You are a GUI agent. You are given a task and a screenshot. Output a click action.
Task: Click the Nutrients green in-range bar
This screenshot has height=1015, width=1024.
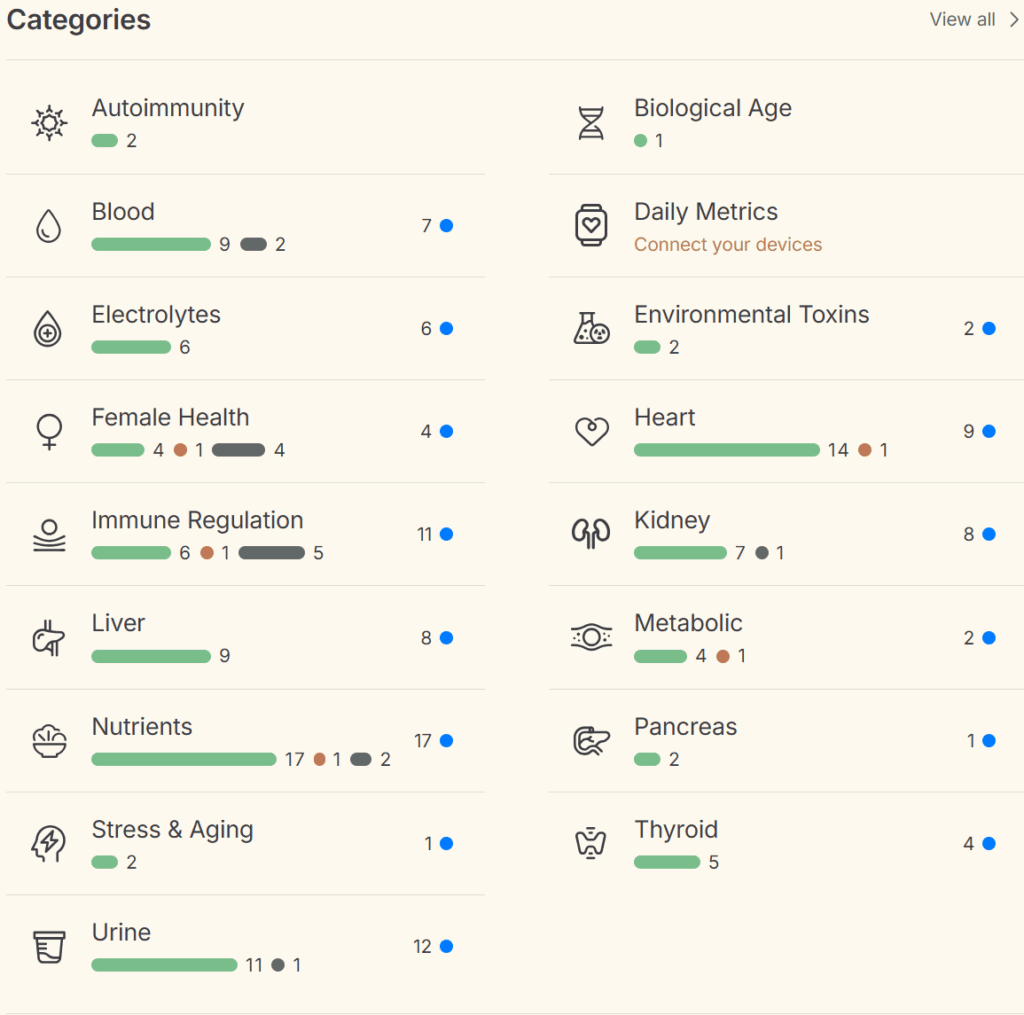tap(183, 759)
